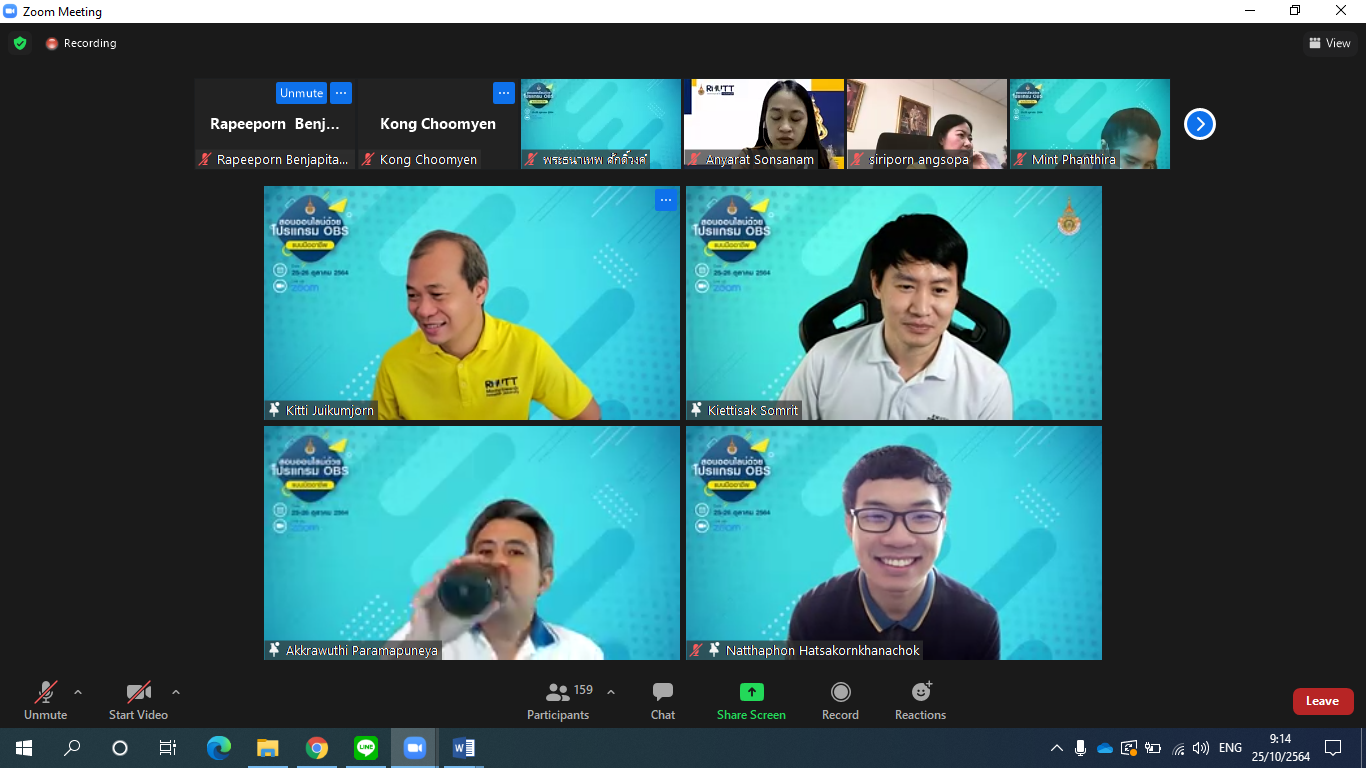Click the Share Screen button
Viewport: 1366px width, 768px height.
coord(751,700)
